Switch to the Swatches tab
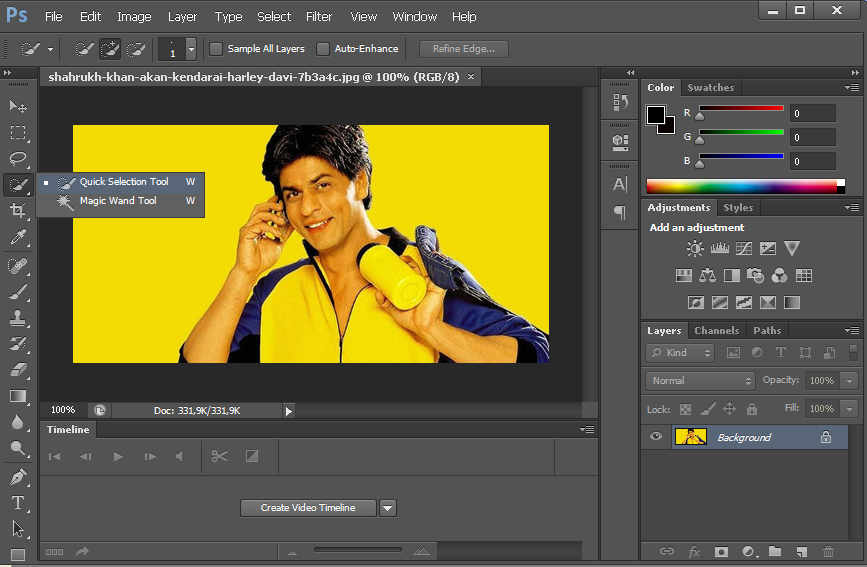Image resolution: width=867 pixels, height=567 pixels. point(711,87)
